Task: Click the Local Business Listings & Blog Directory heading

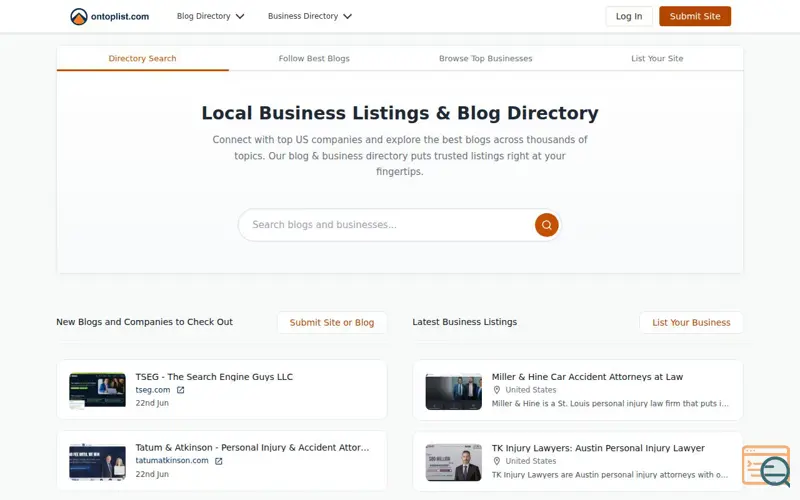Action: (400, 113)
